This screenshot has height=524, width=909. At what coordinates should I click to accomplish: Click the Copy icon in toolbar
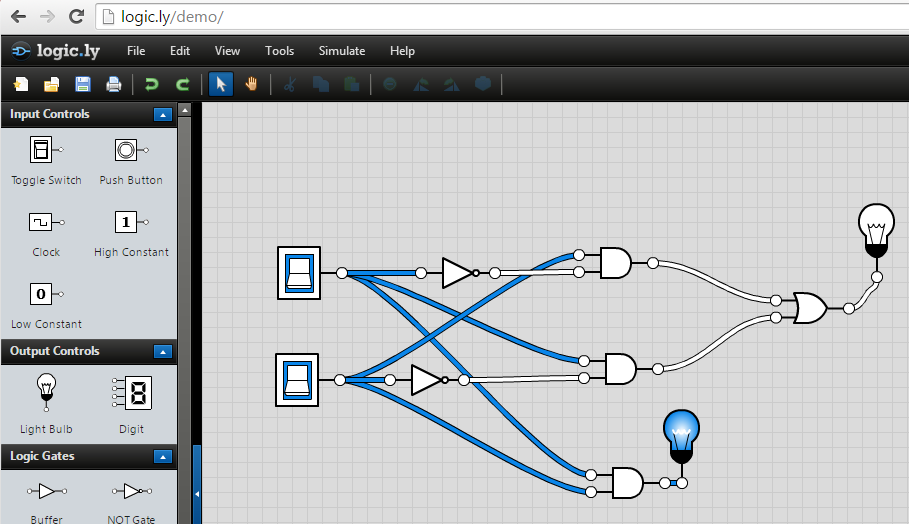click(x=321, y=85)
